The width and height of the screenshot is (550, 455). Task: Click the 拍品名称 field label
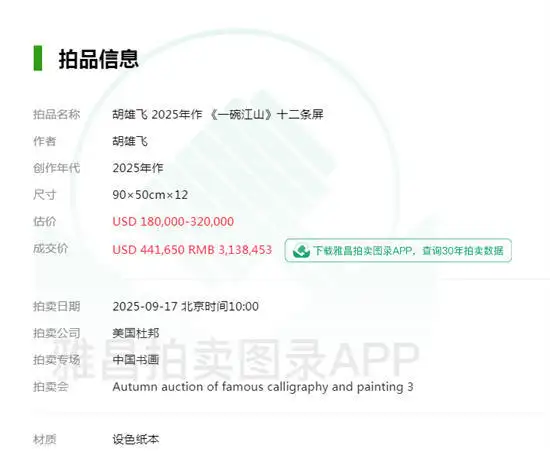[x=56, y=114]
